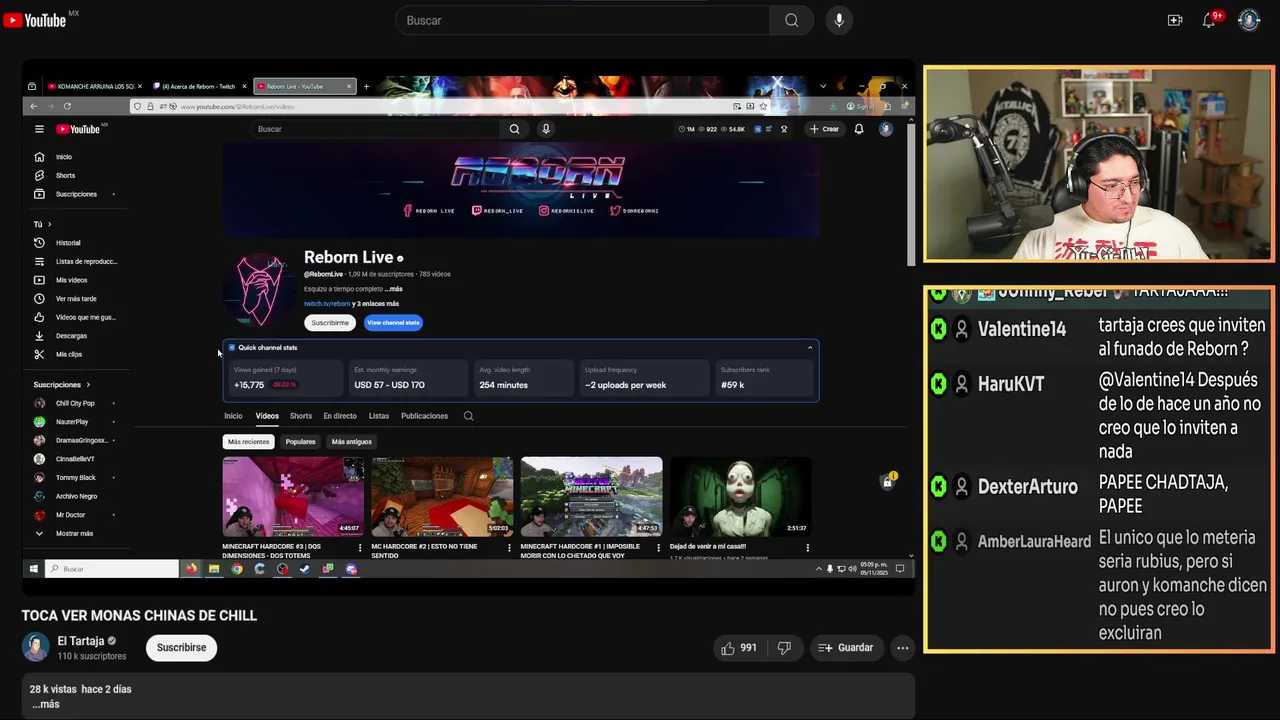Image resolution: width=1280 pixels, height=720 pixels.
Task: In the video, open Historial in the sidebar
Action: (68, 243)
